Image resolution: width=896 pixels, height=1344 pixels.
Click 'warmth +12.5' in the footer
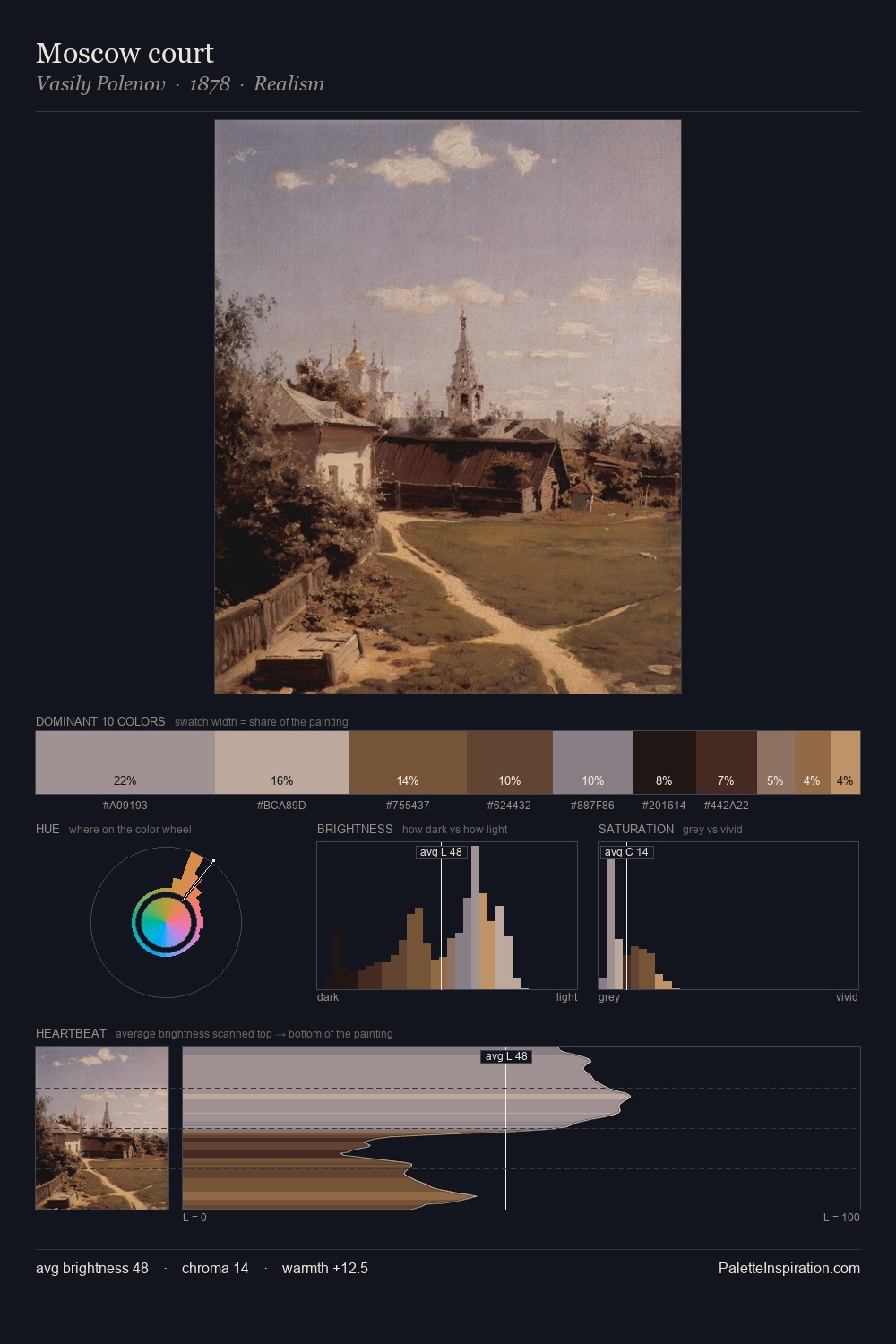325,1269
